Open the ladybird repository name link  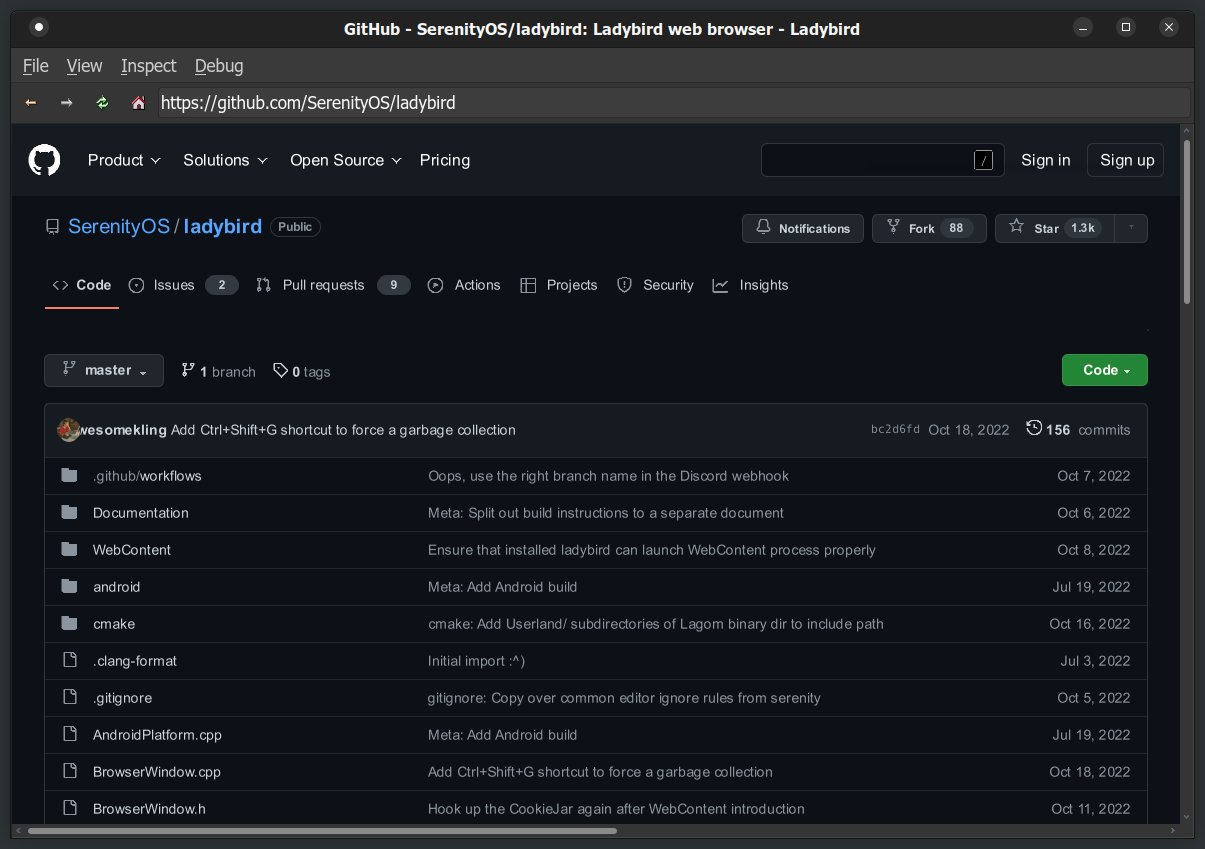click(223, 227)
